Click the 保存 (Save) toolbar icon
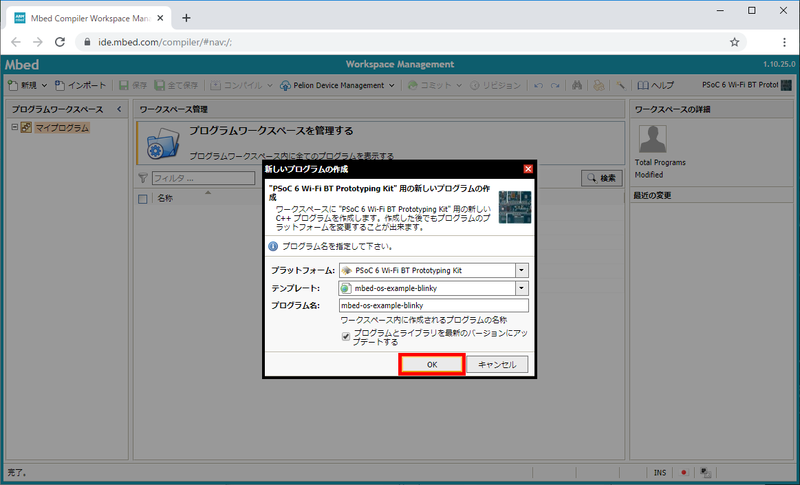 [123, 85]
